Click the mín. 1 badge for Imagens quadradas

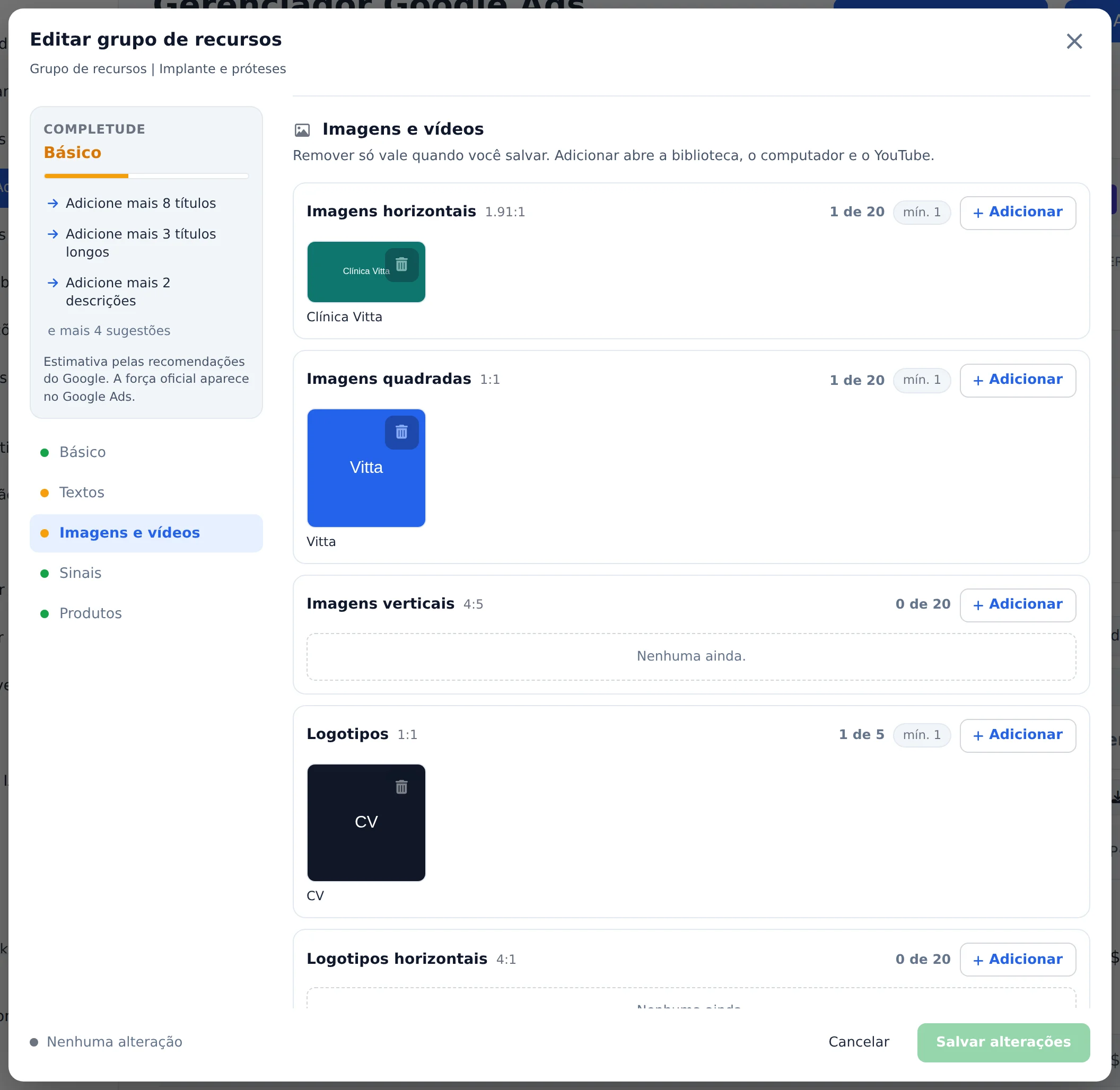click(922, 380)
